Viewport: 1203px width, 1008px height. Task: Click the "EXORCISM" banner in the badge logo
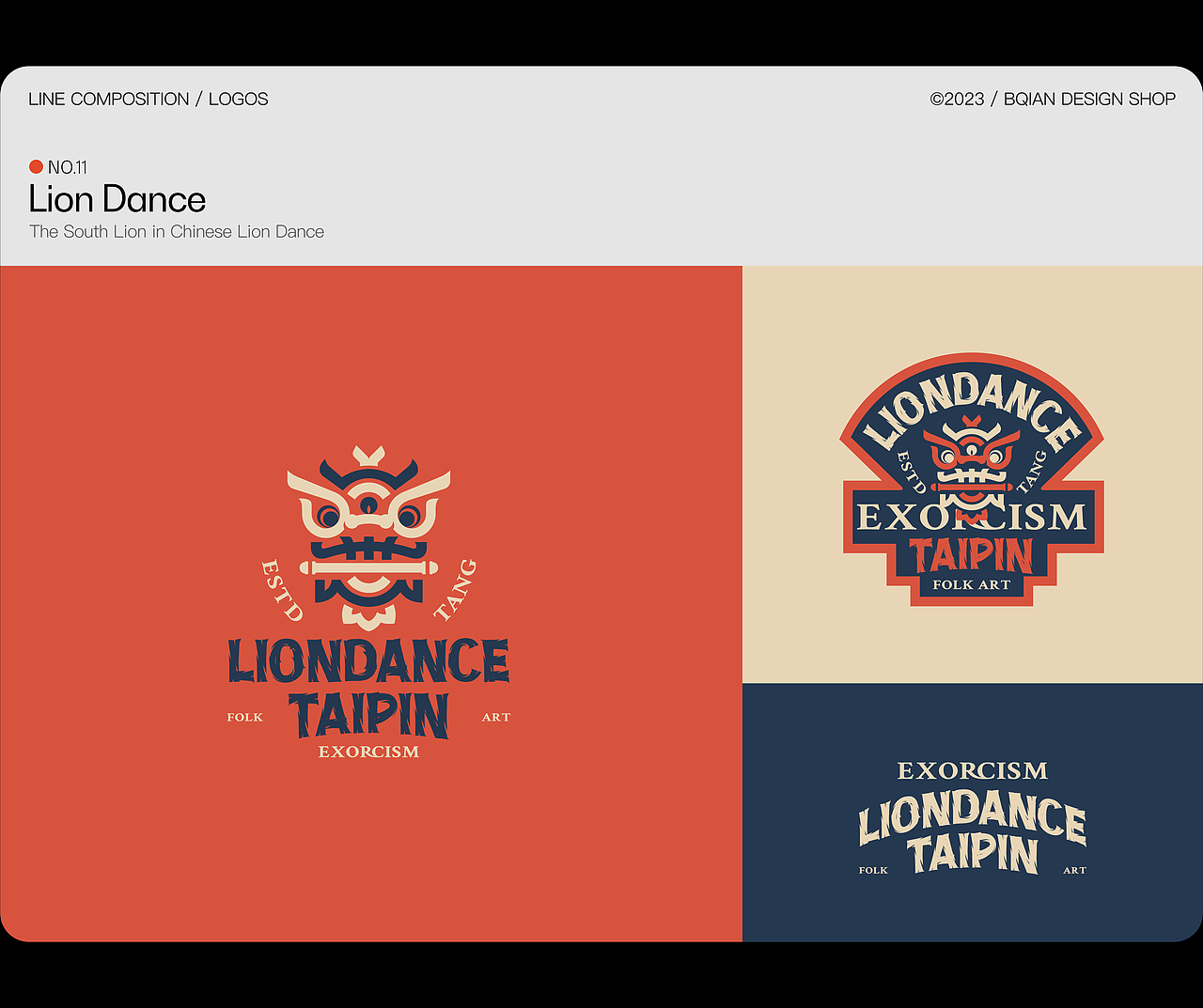tap(972, 517)
